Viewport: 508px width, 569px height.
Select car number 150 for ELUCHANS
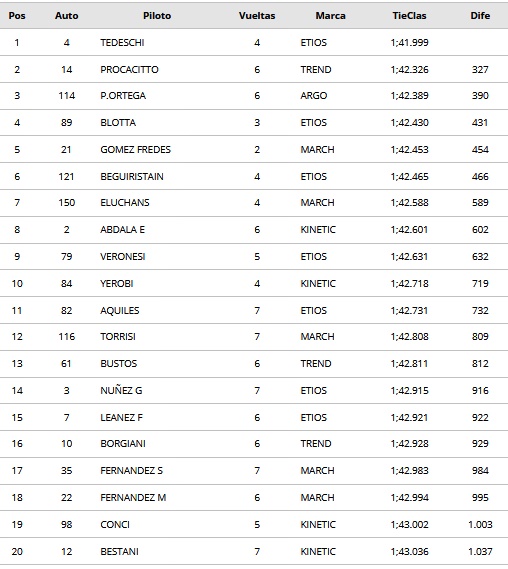(x=66, y=202)
